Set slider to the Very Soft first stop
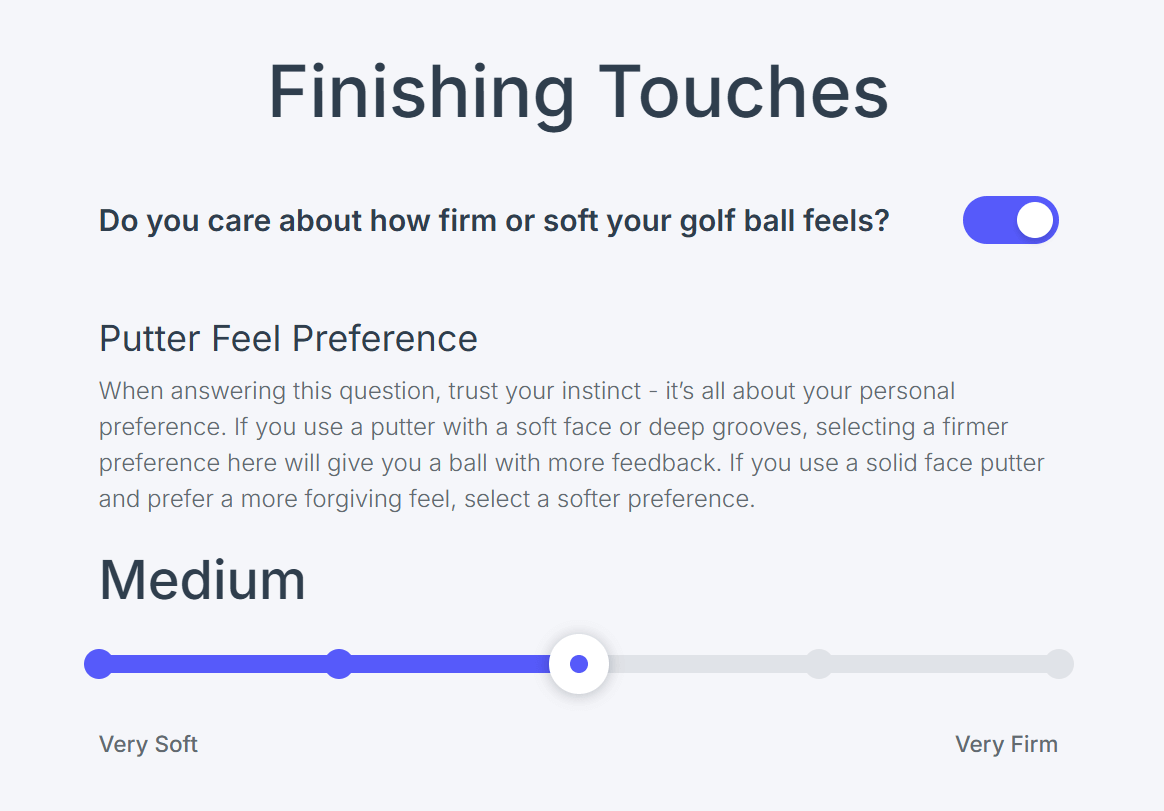The image size is (1164, 811). click(99, 664)
